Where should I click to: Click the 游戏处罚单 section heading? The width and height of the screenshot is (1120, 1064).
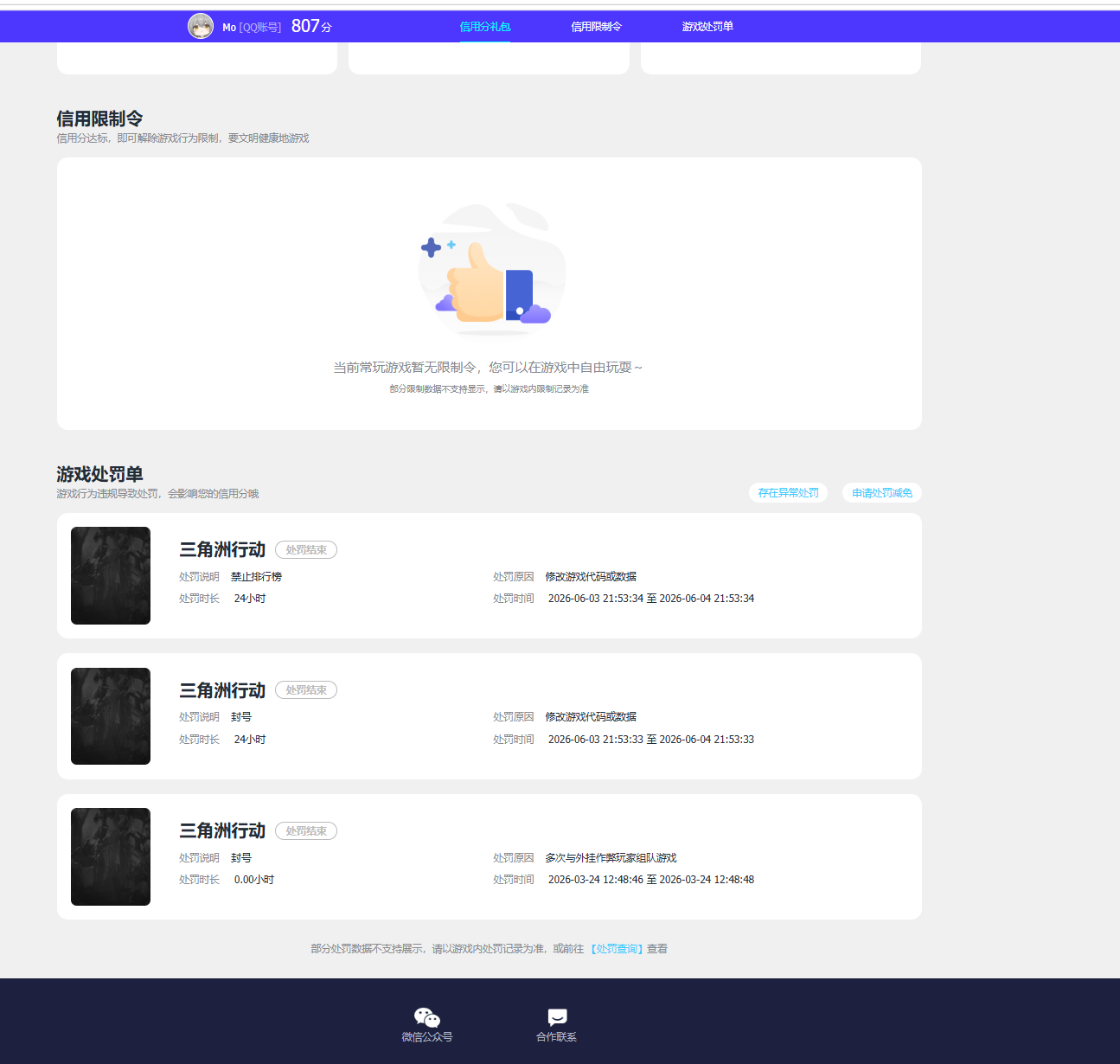click(99, 474)
